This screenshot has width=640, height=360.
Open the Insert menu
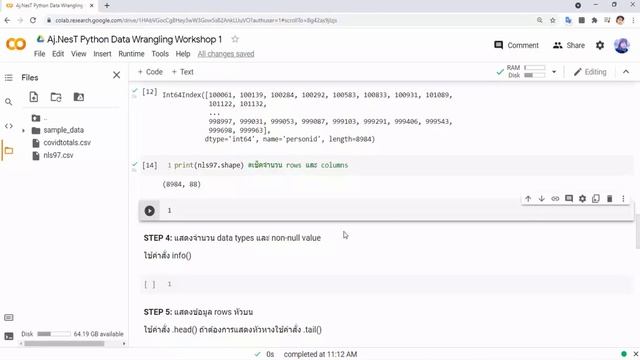coord(102,54)
